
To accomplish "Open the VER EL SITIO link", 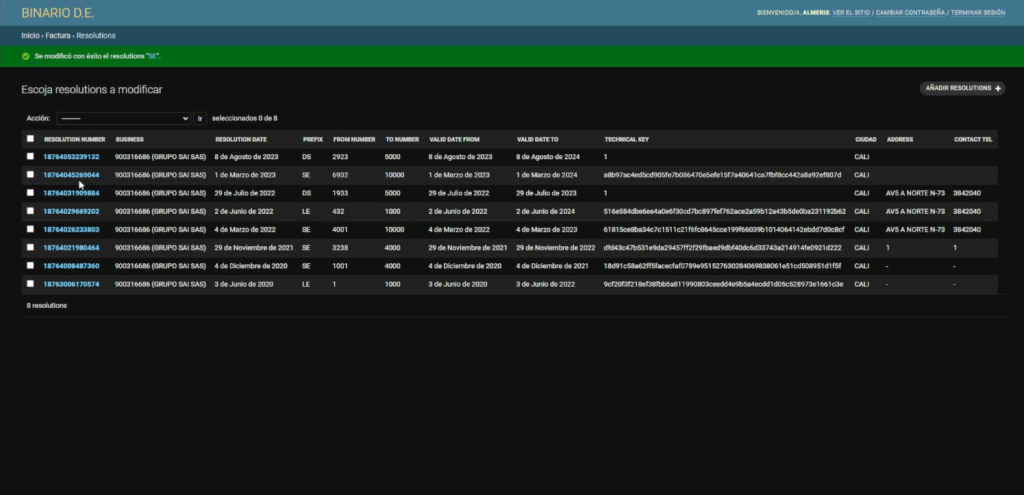I will 851,13.
